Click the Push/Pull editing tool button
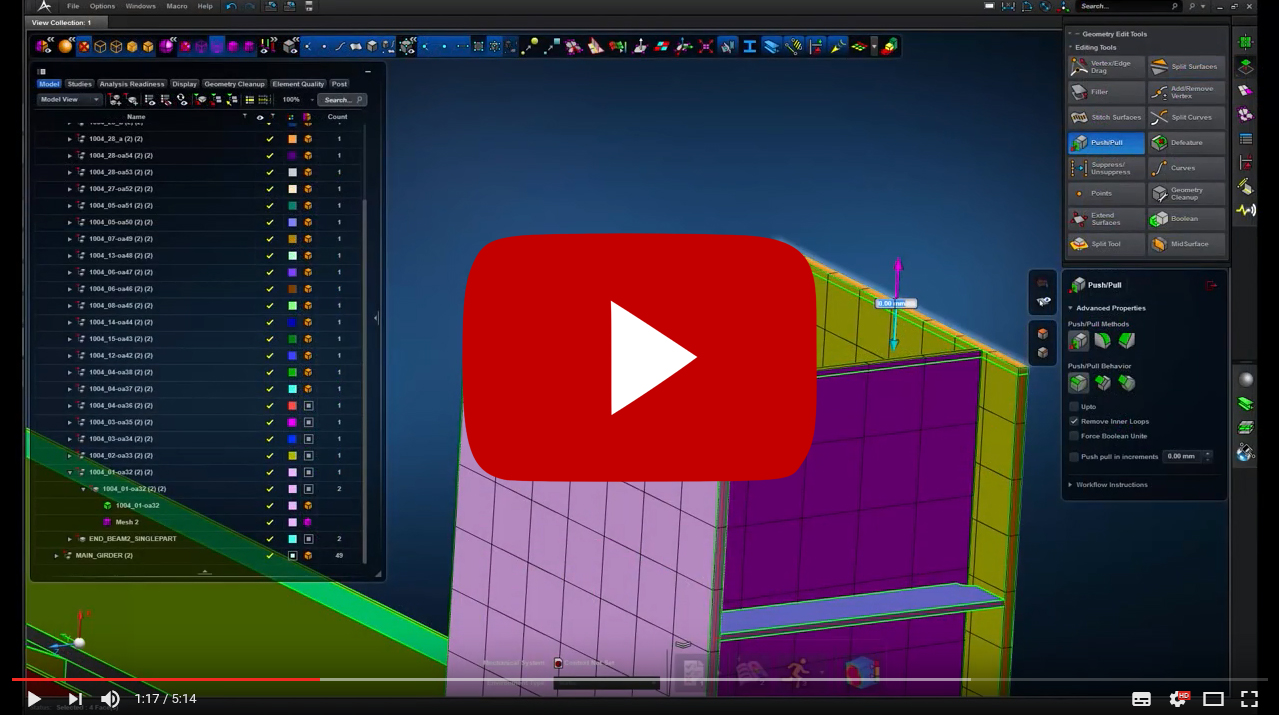 pos(1106,143)
